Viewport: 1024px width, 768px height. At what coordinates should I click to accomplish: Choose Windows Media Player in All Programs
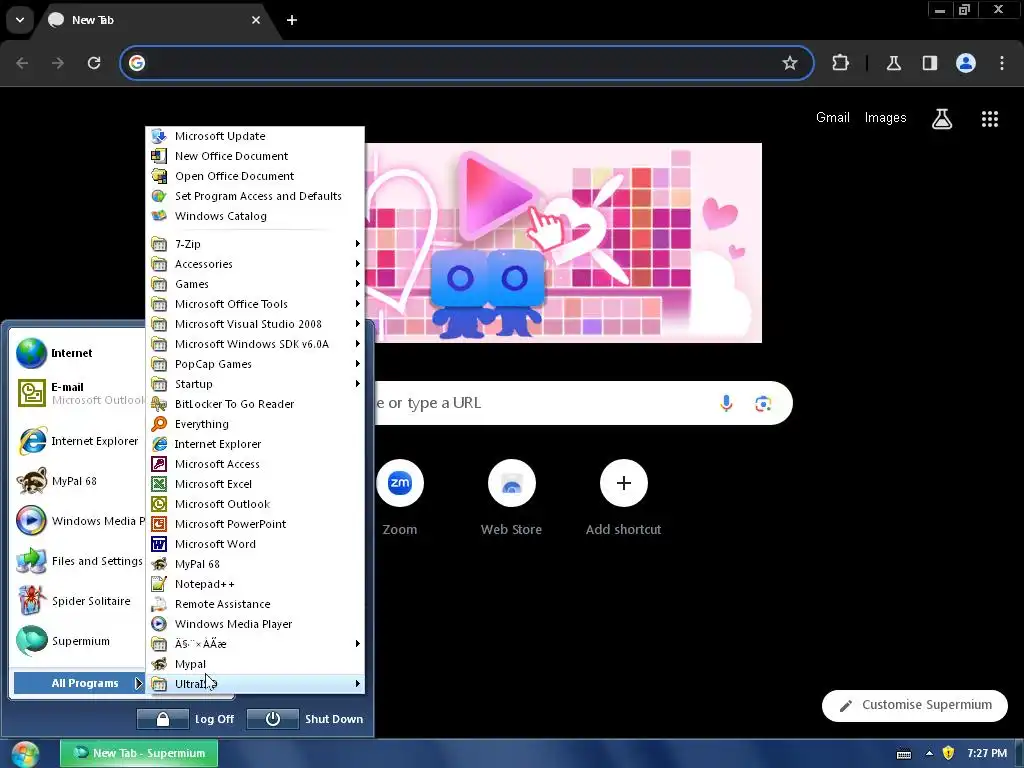coord(255,624)
